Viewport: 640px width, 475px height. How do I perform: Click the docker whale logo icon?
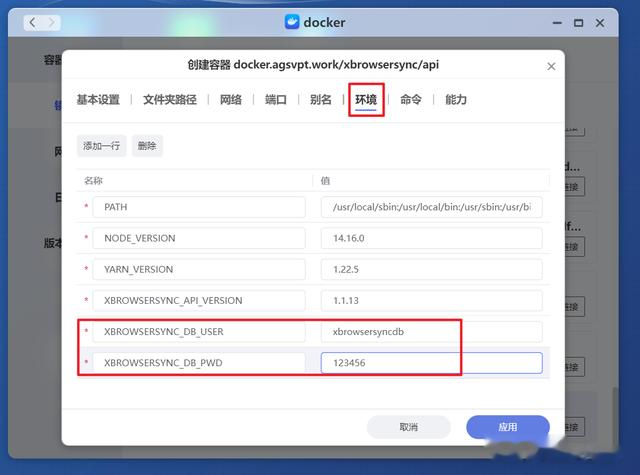click(292, 22)
